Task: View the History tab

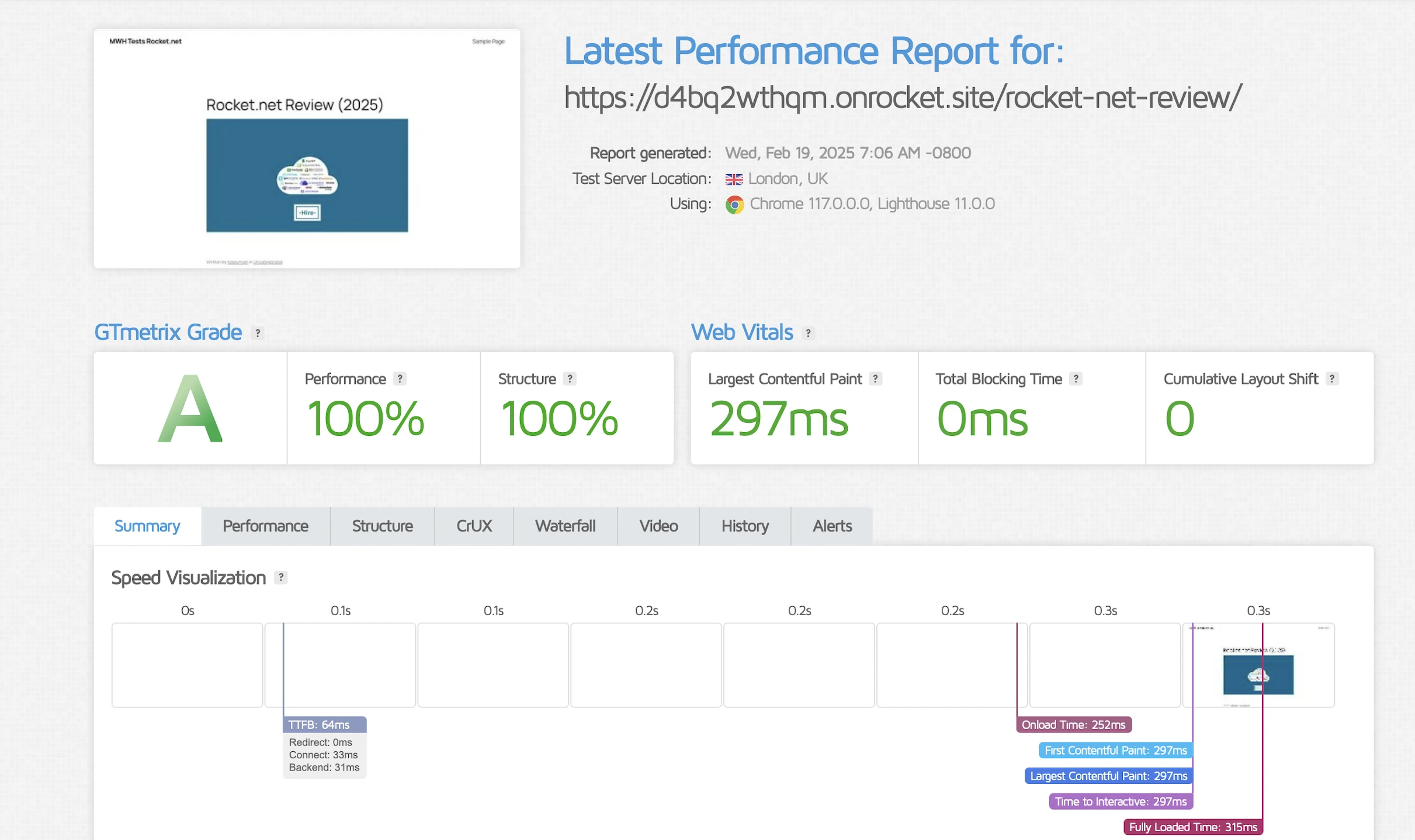Action: 745,526
